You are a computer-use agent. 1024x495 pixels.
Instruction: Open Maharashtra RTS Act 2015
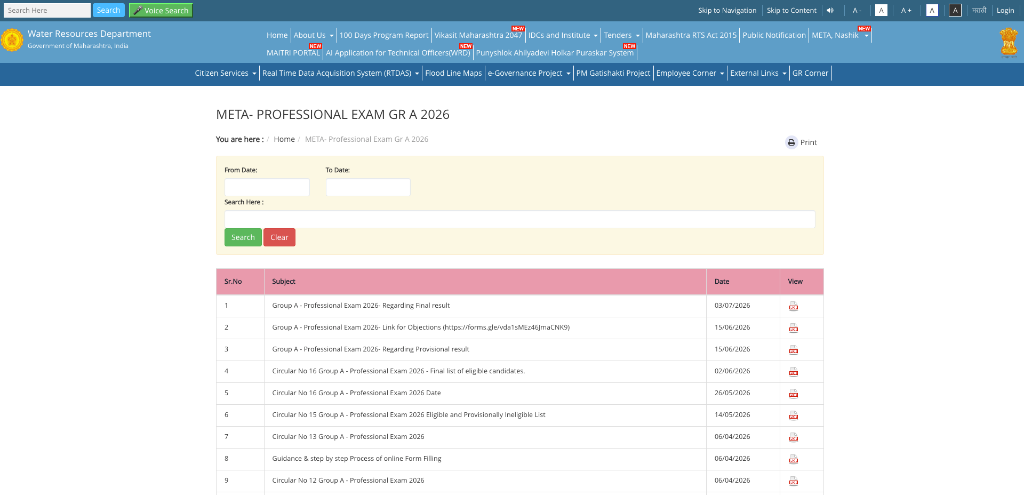click(x=691, y=35)
